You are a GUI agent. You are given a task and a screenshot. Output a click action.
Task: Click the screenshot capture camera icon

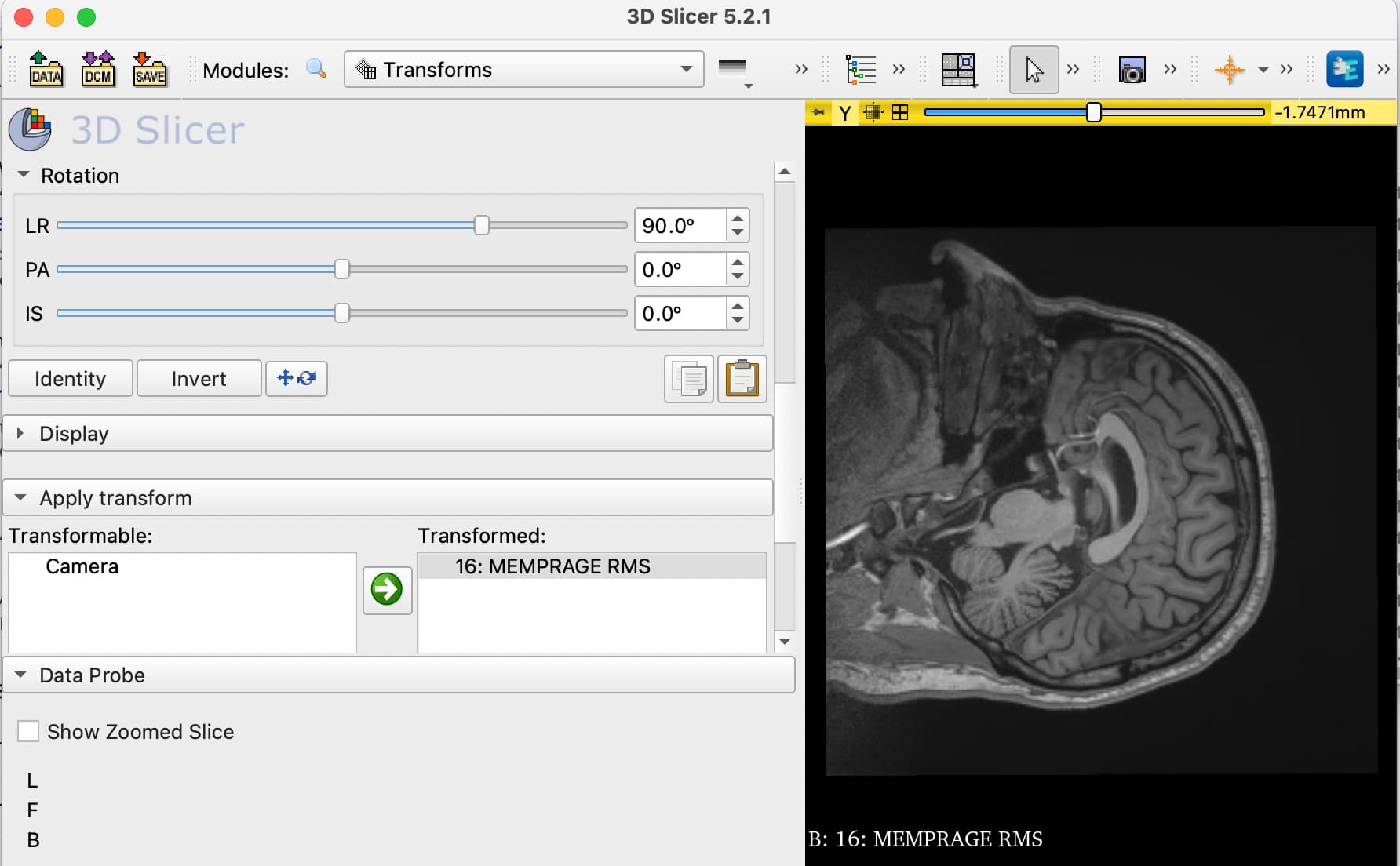[1132, 70]
